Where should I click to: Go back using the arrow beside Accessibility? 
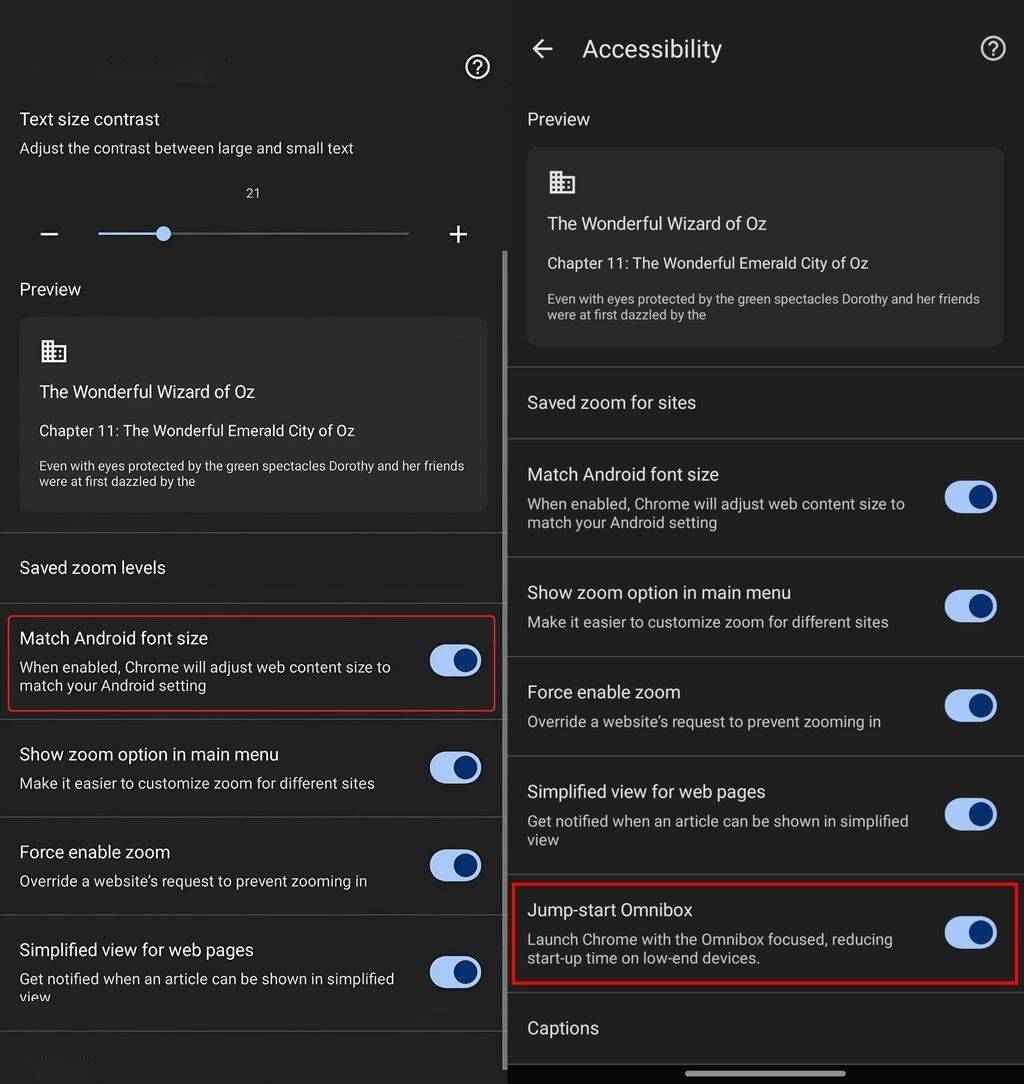pos(542,49)
